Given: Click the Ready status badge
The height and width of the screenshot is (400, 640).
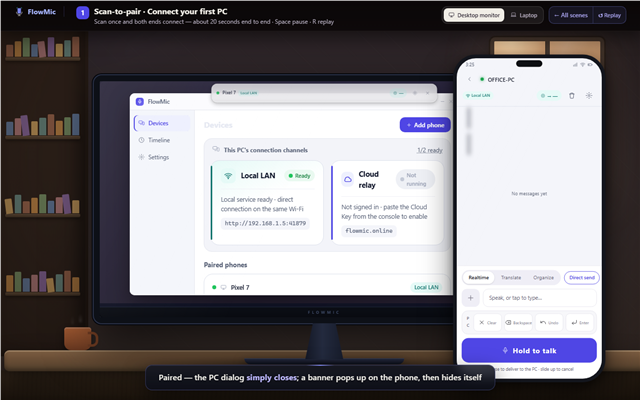Looking at the screenshot, I should point(299,176).
